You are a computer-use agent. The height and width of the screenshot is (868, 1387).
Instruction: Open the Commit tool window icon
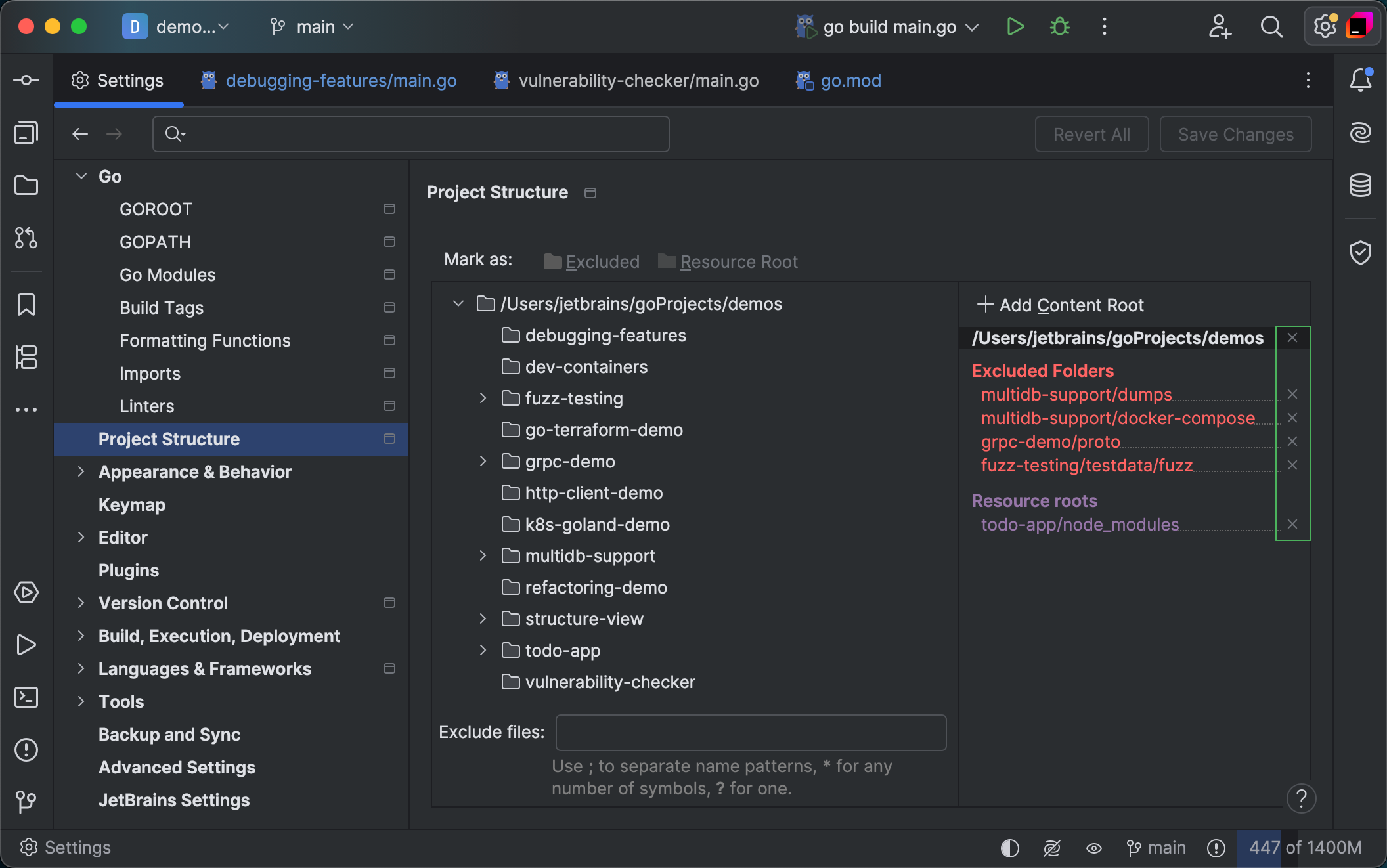pyautogui.click(x=26, y=79)
